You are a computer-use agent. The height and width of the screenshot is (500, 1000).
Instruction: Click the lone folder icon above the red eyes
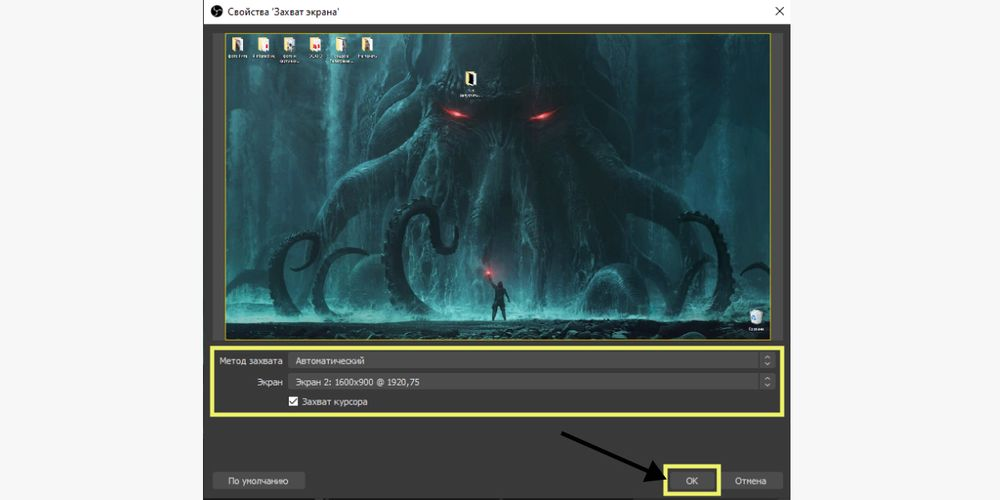471,78
